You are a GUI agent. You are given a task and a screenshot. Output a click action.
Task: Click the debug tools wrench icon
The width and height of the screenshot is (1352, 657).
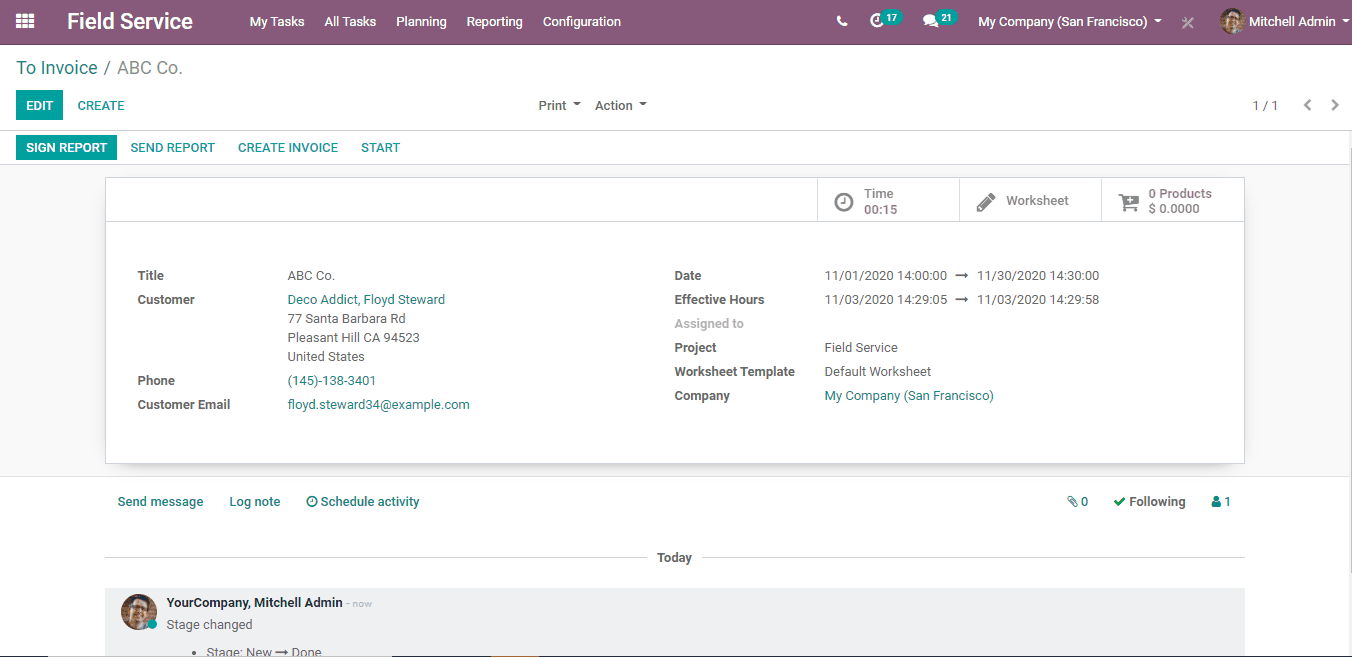click(x=1188, y=22)
